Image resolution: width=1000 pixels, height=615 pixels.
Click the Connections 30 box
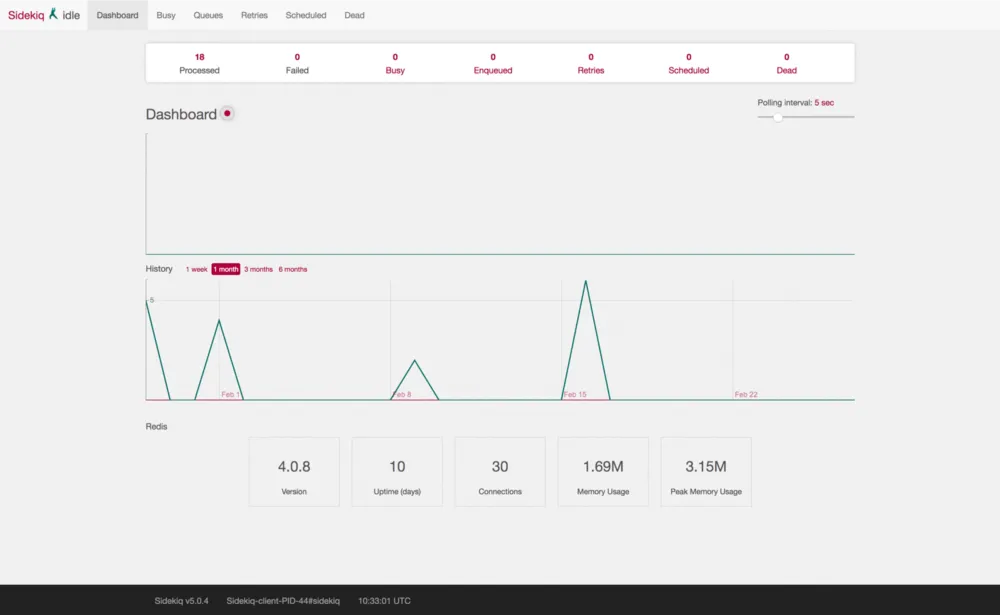tap(500, 472)
